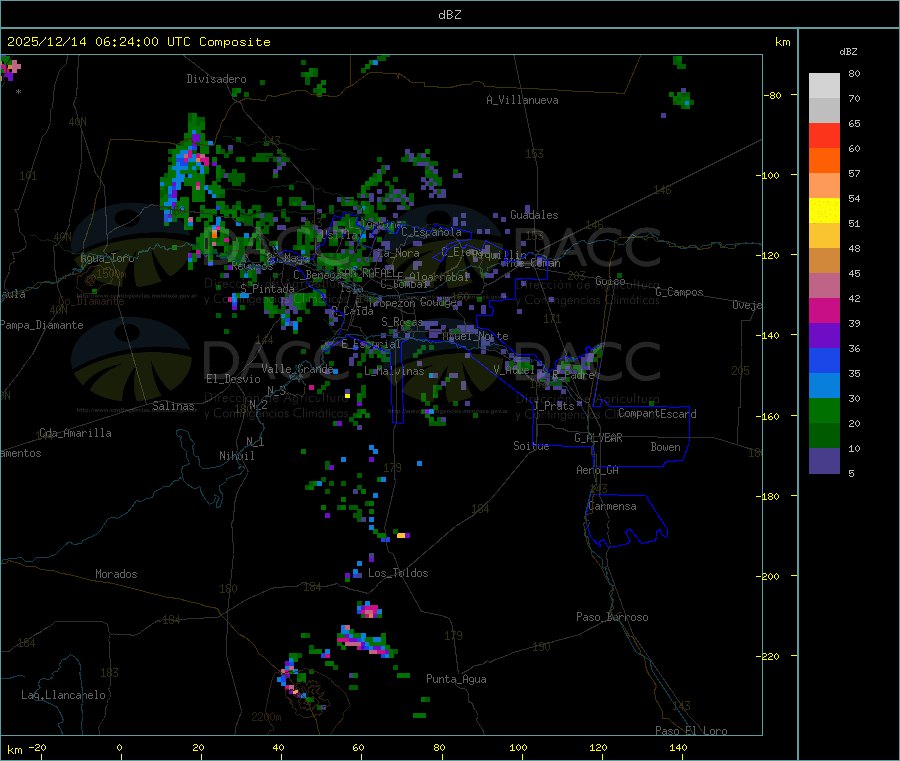
Task: Click the Divisadero map label
Action: tap(216, 79)
